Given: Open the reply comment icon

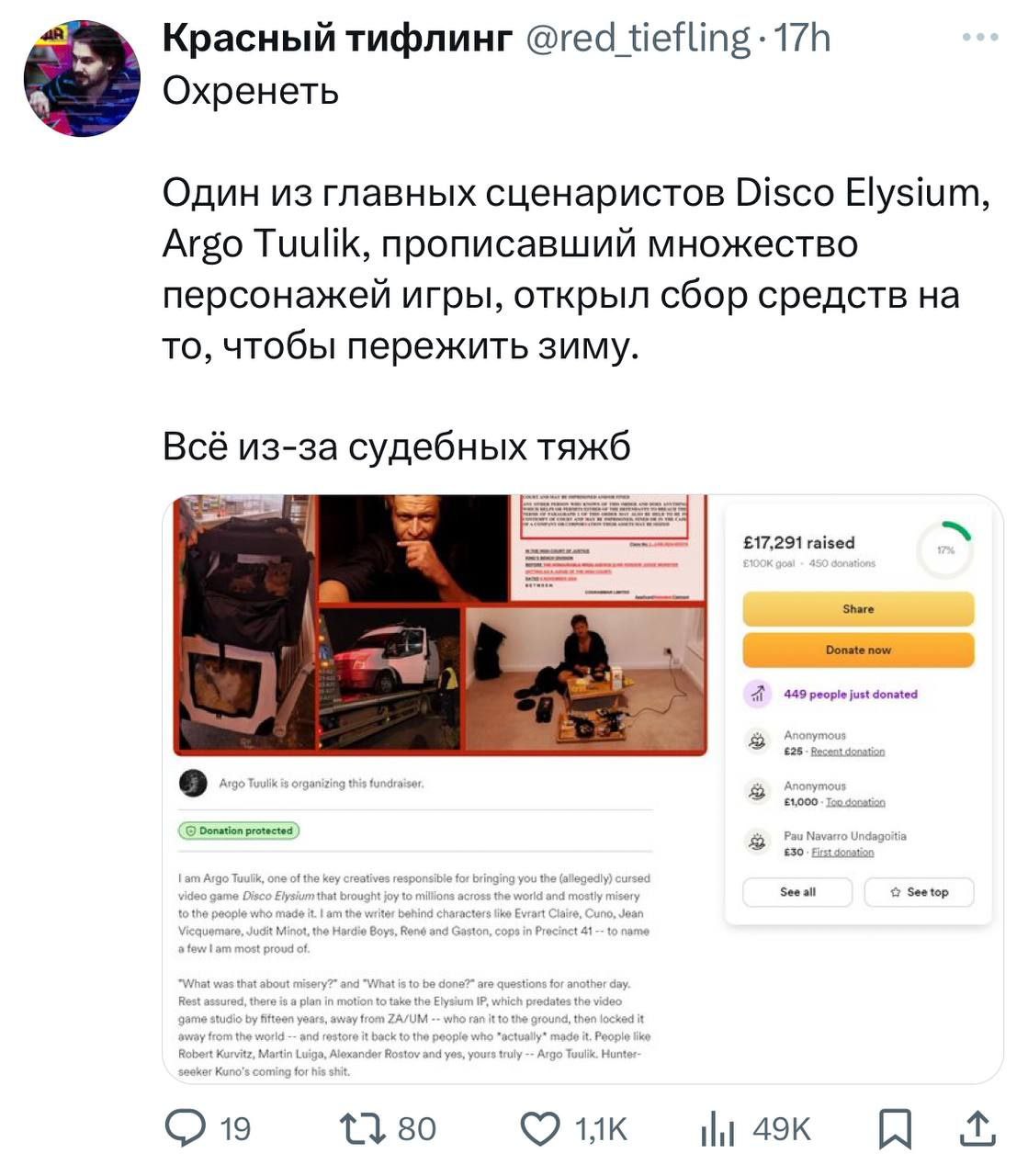Looking at the screenshot, I should point(186,1128).
